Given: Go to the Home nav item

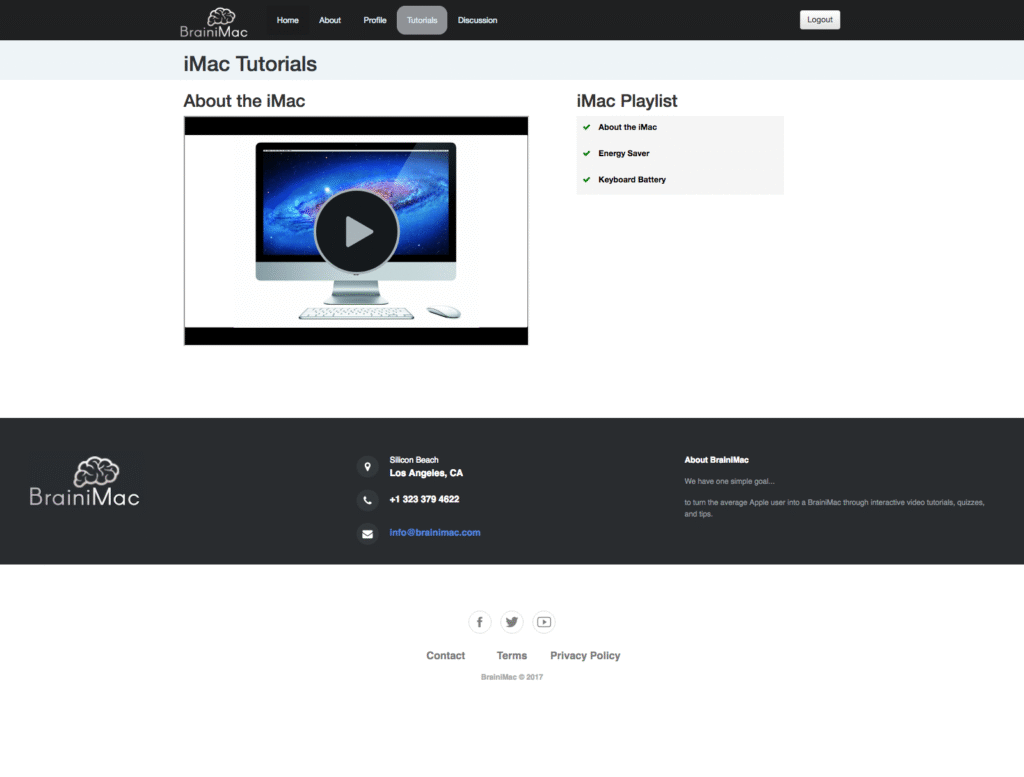Looking at the screenshot, I should 287,20.
